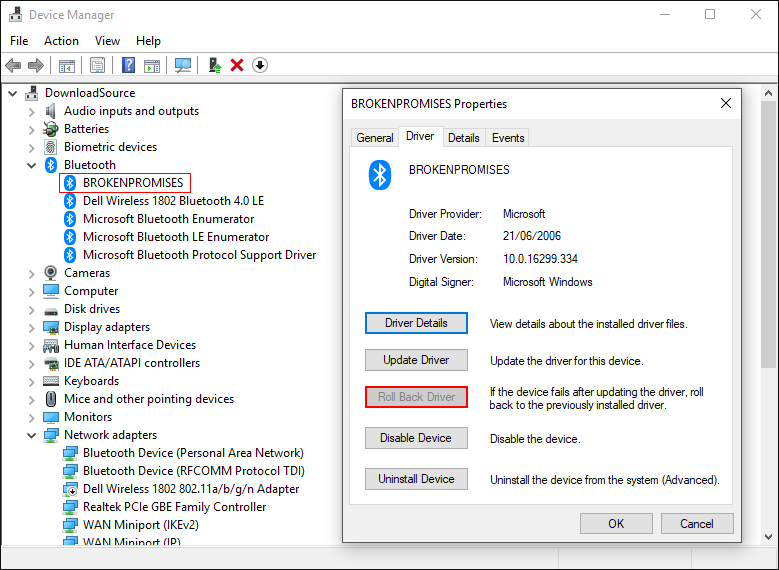Click the scrollbar up arrow
Screen dimensions: 779x570
point(768,93)
